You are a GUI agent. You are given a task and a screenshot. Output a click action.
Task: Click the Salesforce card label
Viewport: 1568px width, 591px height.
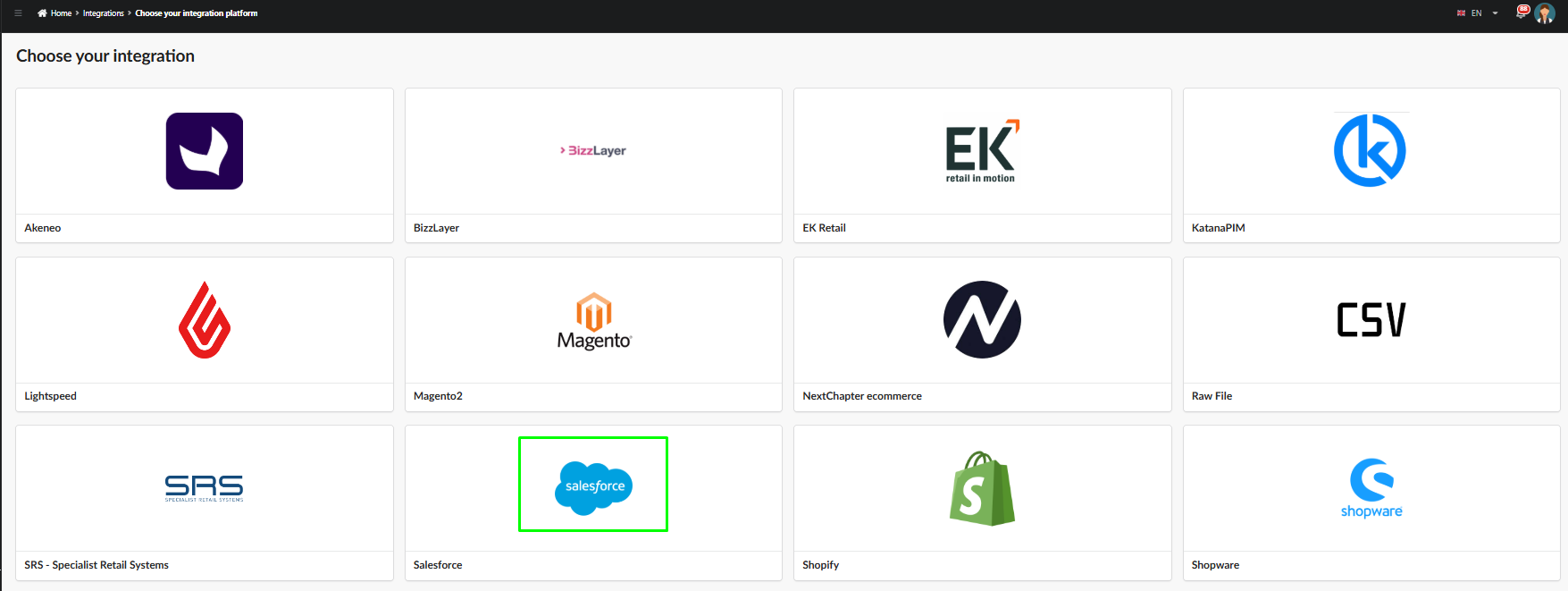438,565
